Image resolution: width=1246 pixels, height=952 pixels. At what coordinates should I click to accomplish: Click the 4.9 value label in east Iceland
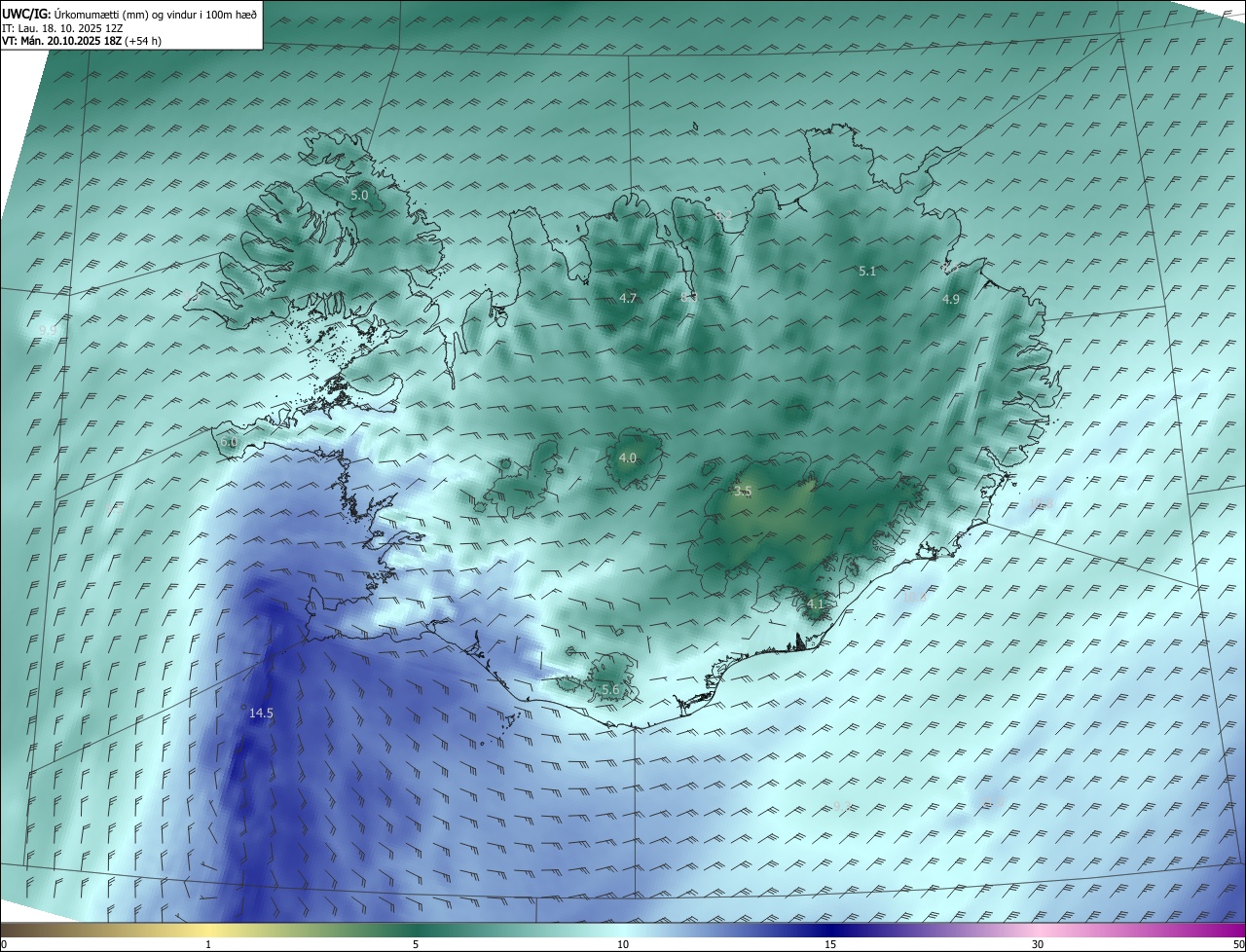coord(951,300)
